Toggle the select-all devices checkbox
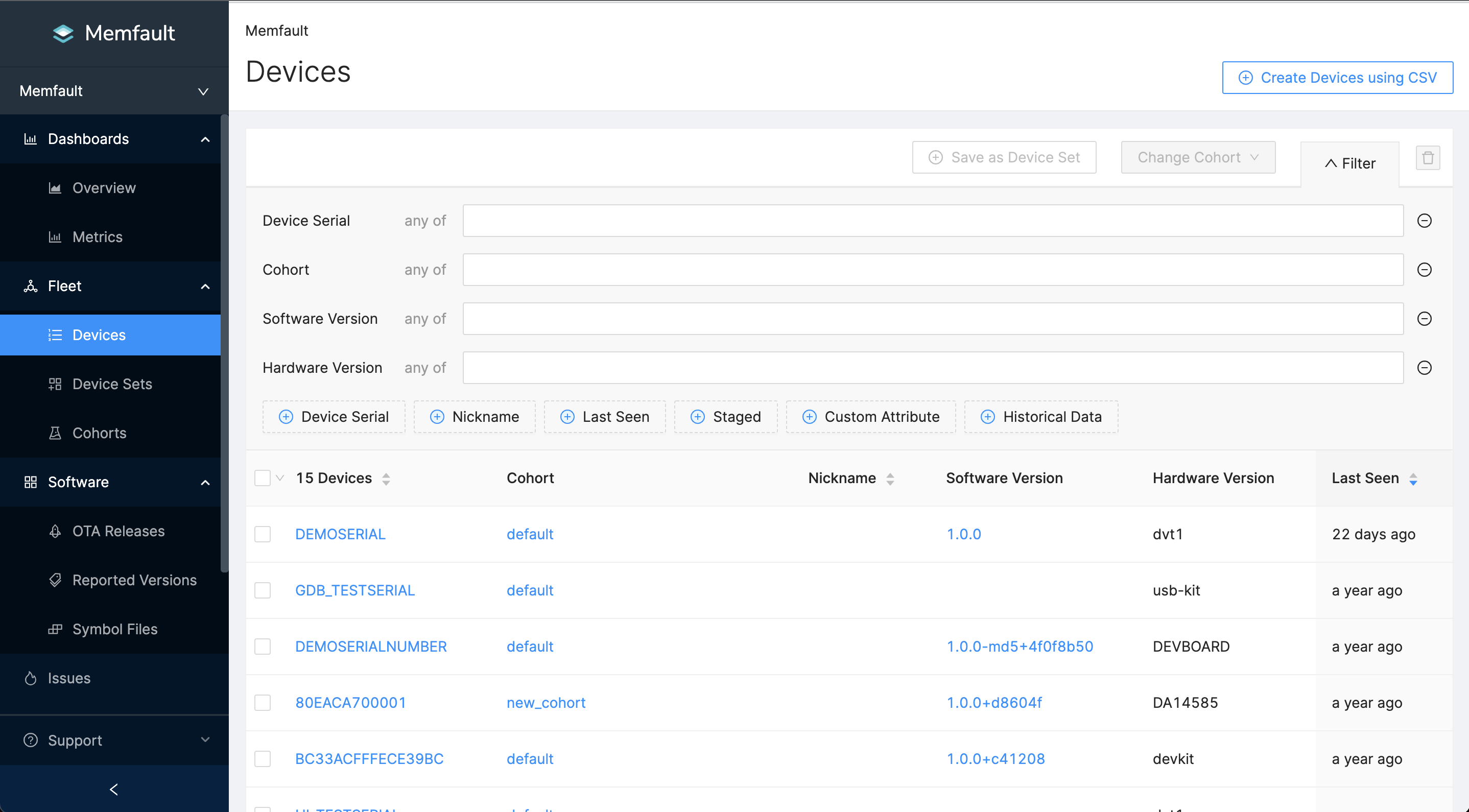The image size is (1469, 812). tap(263, 478)
